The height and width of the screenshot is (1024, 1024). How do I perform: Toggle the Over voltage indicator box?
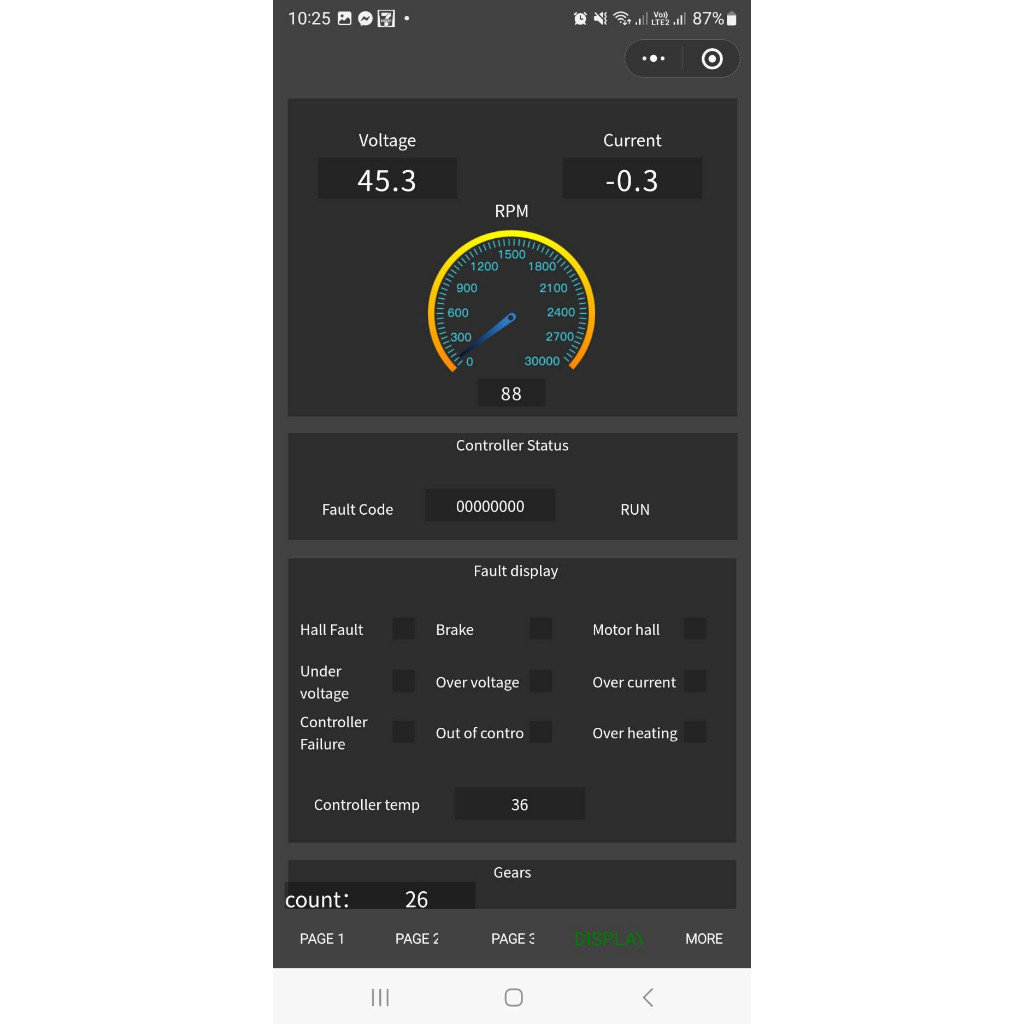tap(541, 681)
